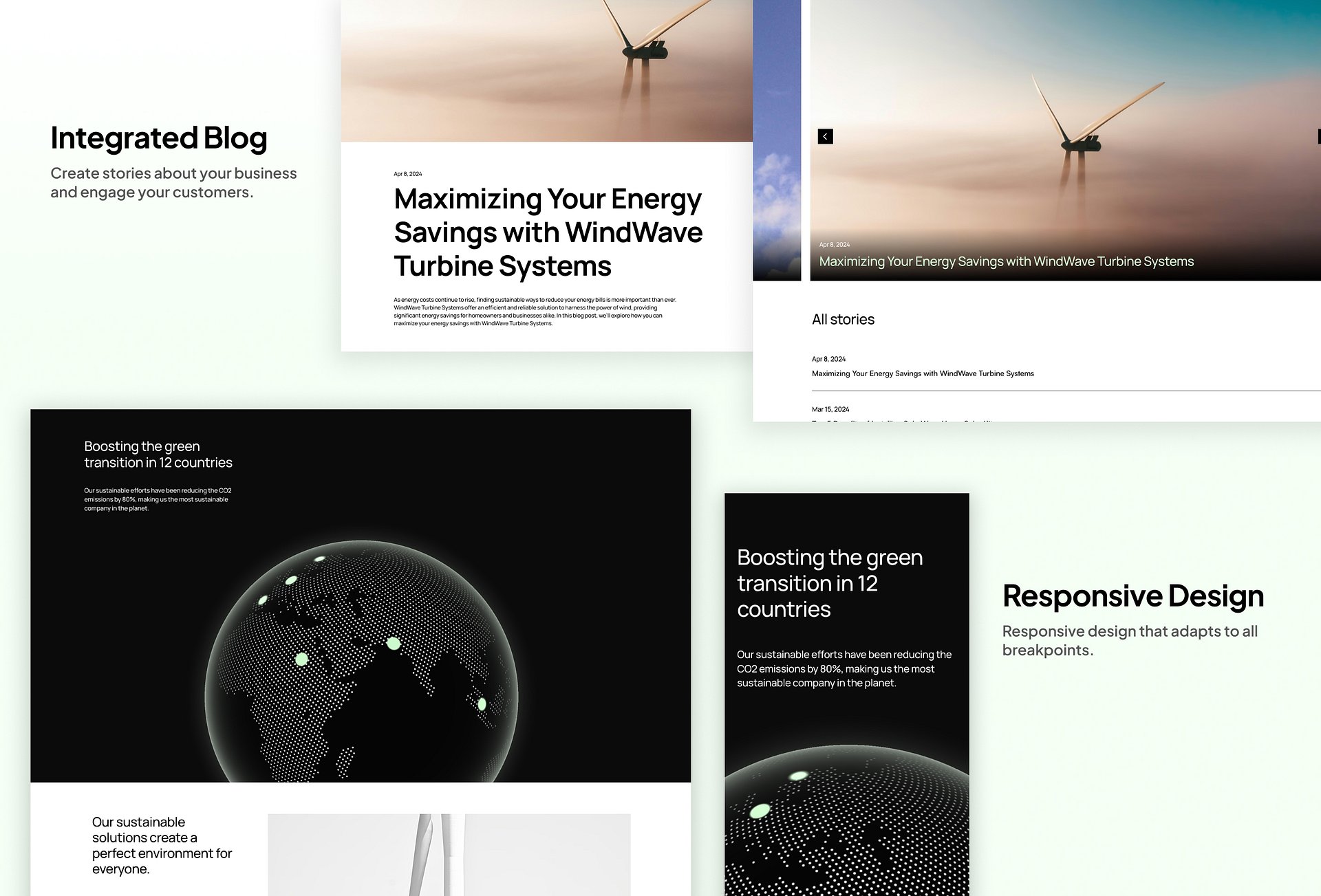This screenshot has height=896, width=1321.
Task: Open the carousel's WindWave Turbine Systems story title
Action: pyautogui.click(x=1006, y=261)
